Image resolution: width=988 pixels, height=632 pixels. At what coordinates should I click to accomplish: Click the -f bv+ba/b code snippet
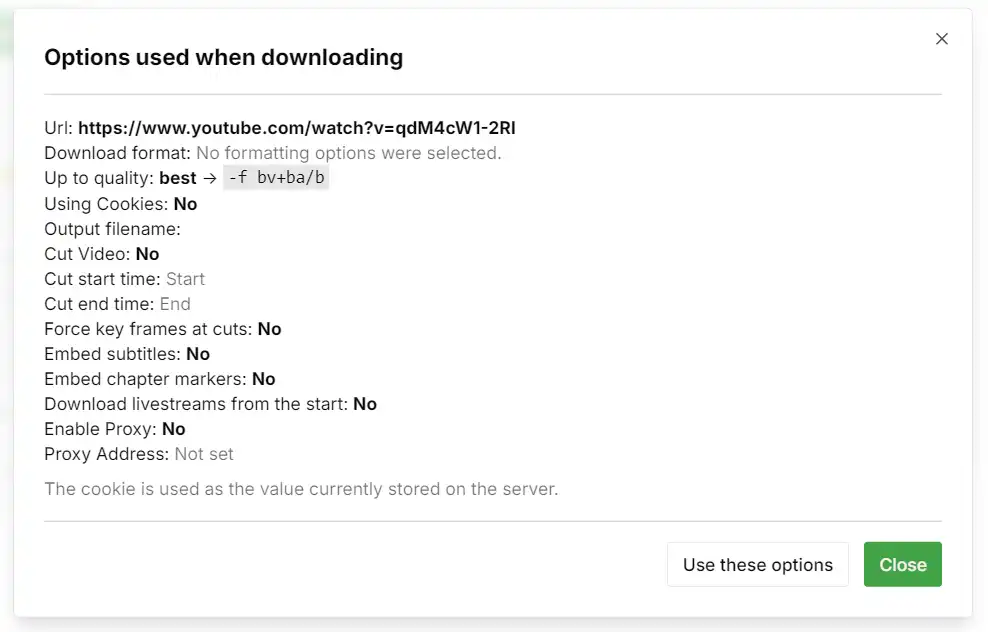[x=275, y=179]
